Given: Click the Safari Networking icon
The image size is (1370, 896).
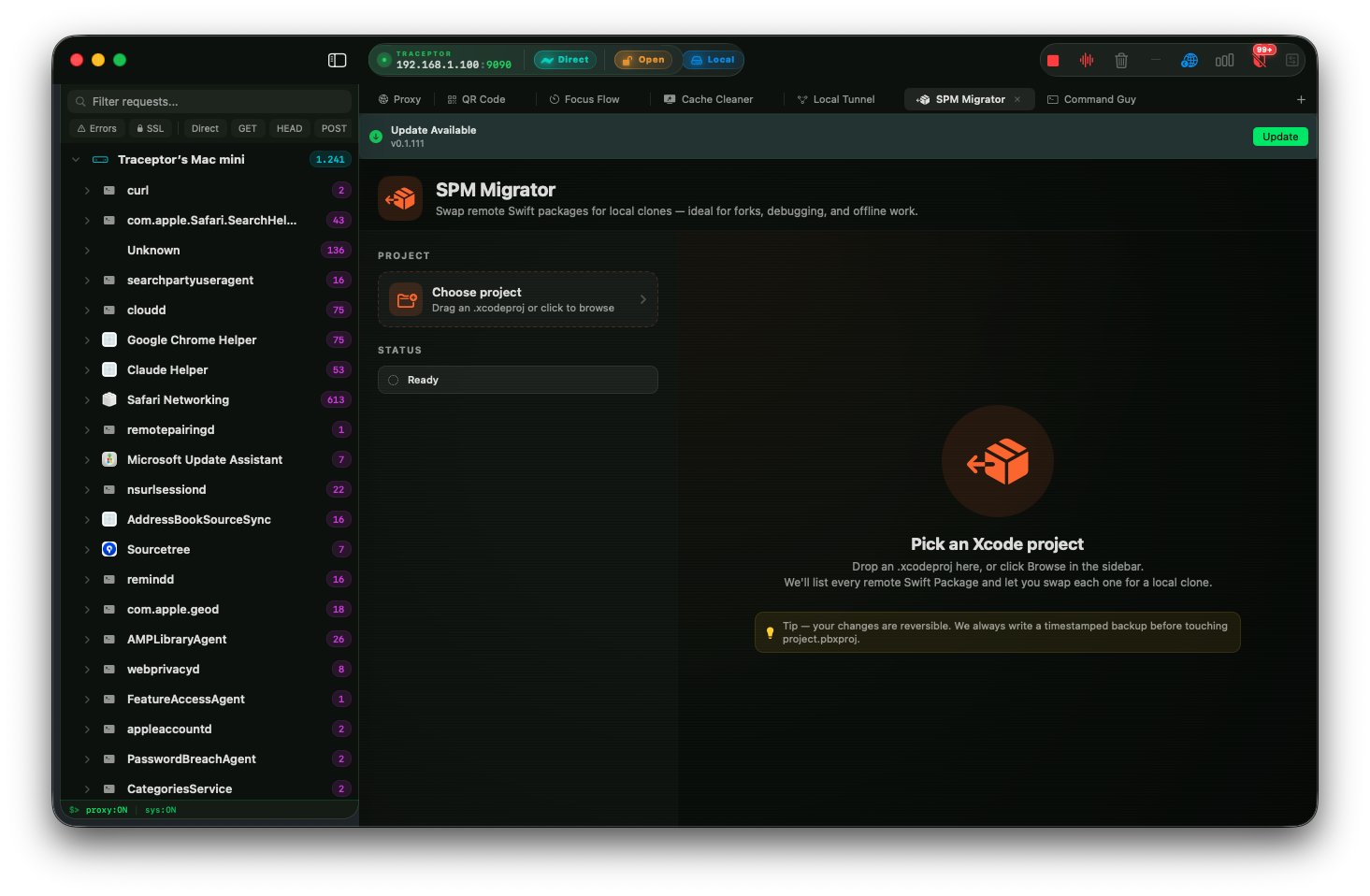Looking at the screenshot, I should pos(109,399).
